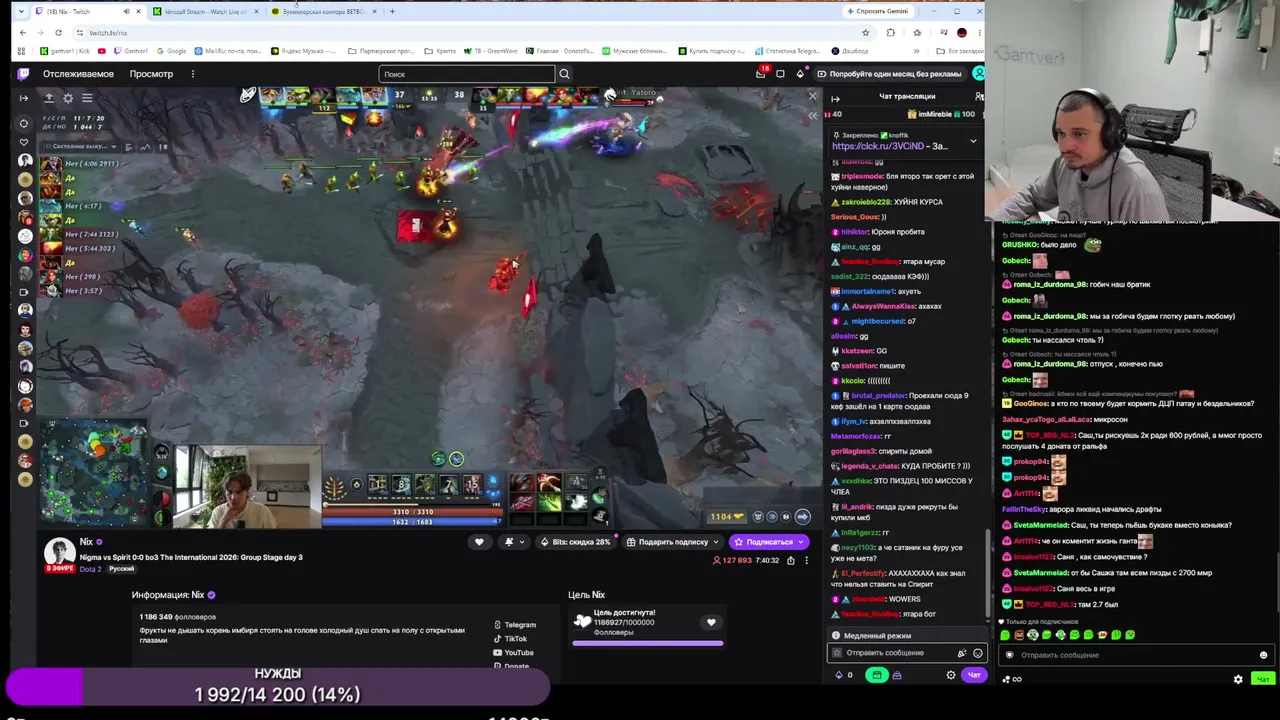Open the three-dot menu beside Просмотр
Screen dimensions: 1280x720
(193, 74)
